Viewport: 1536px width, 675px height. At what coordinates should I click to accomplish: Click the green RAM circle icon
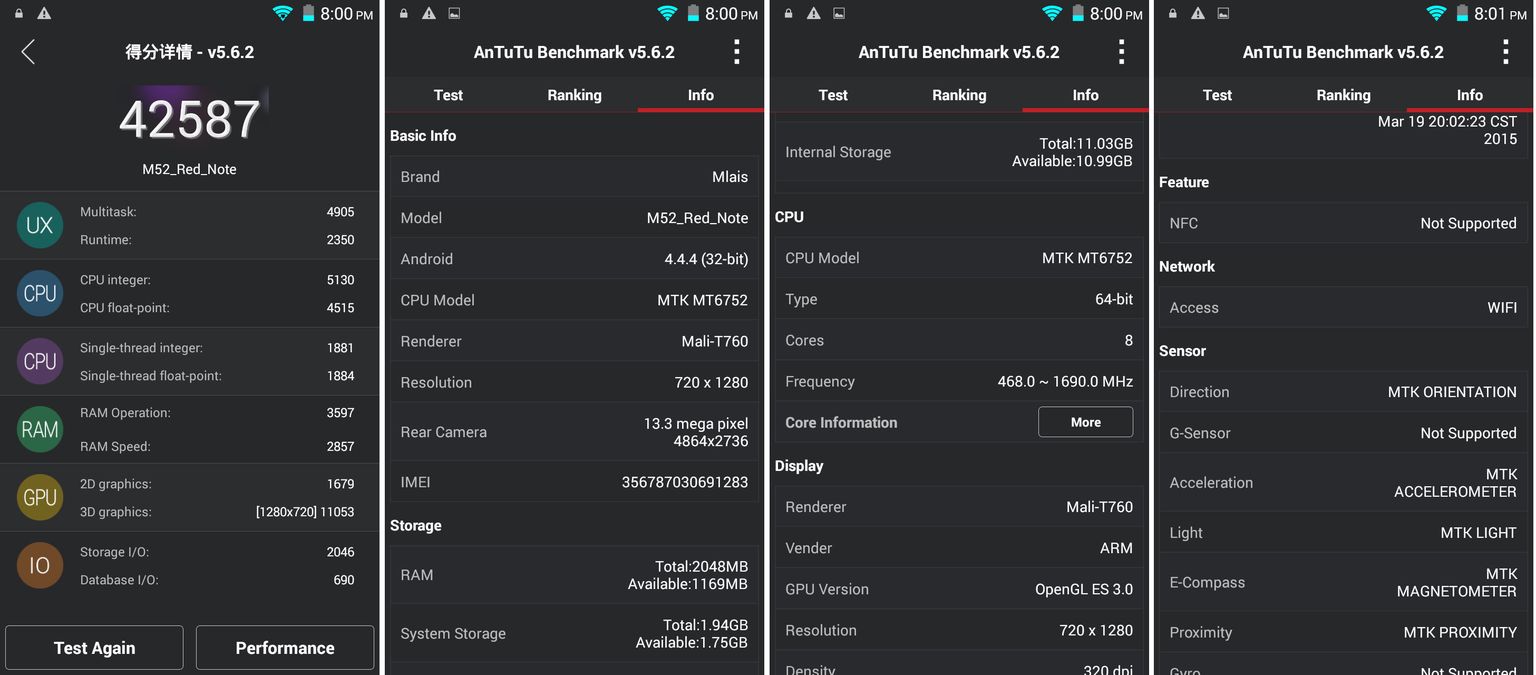click(40, 429)
